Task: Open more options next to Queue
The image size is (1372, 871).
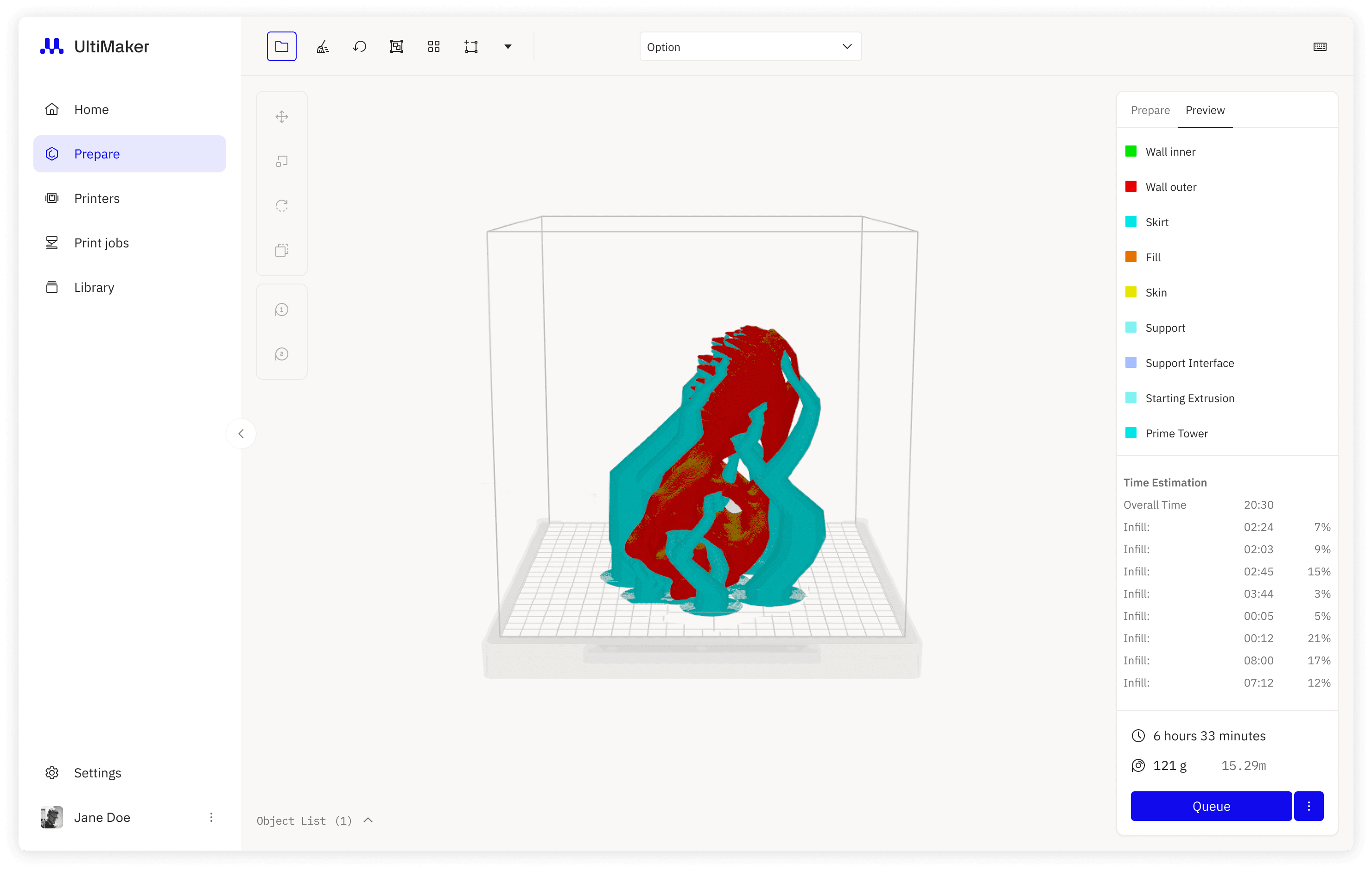Action: tap(1308, 806)
